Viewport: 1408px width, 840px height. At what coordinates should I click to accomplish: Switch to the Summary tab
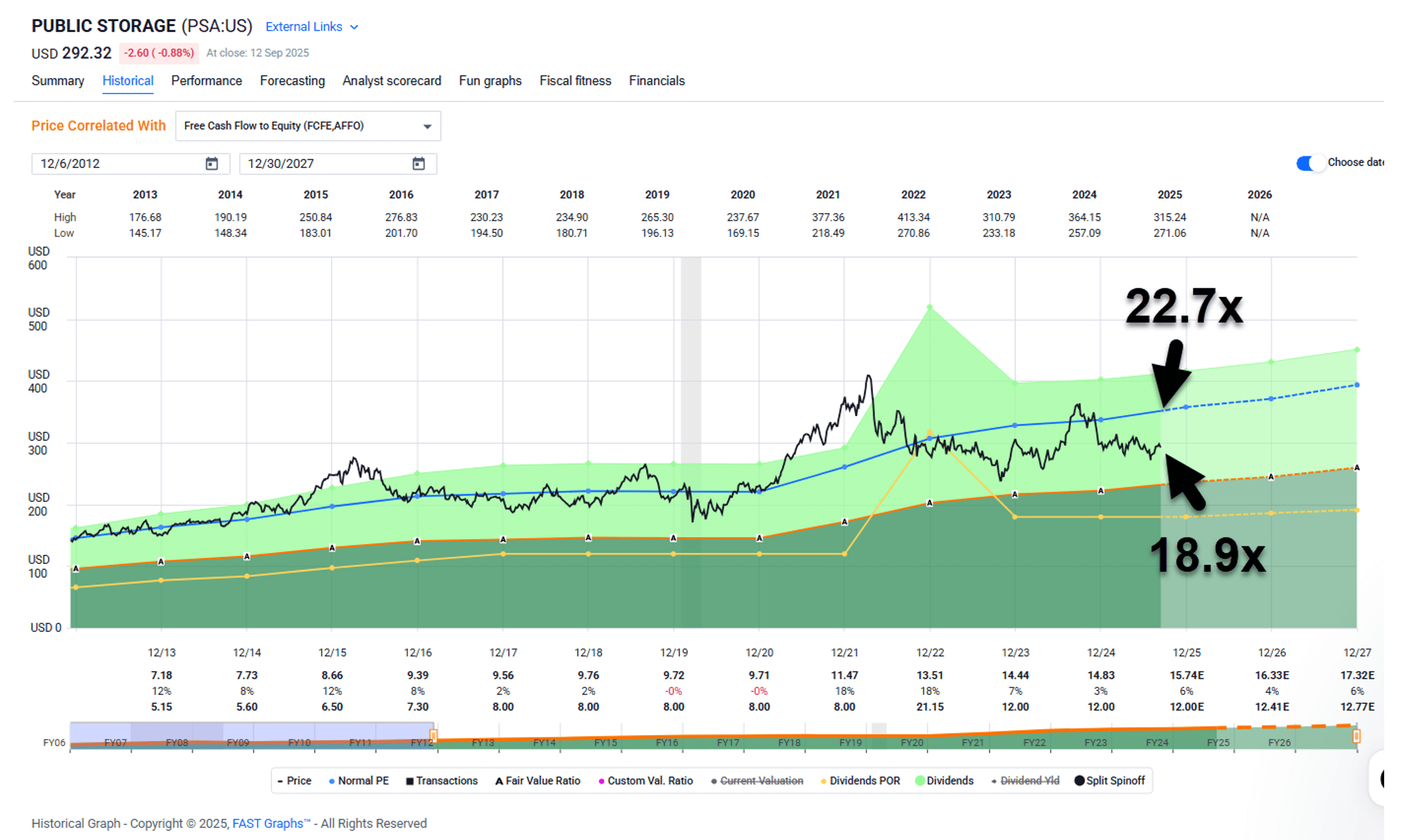click(58, 81)
